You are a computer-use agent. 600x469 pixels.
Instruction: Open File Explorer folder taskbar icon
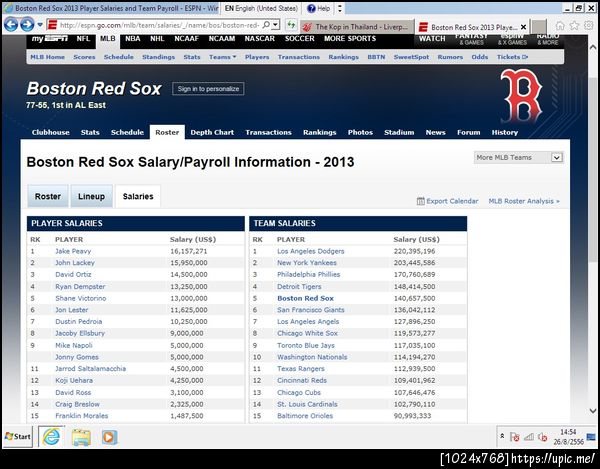click(81, 437)
